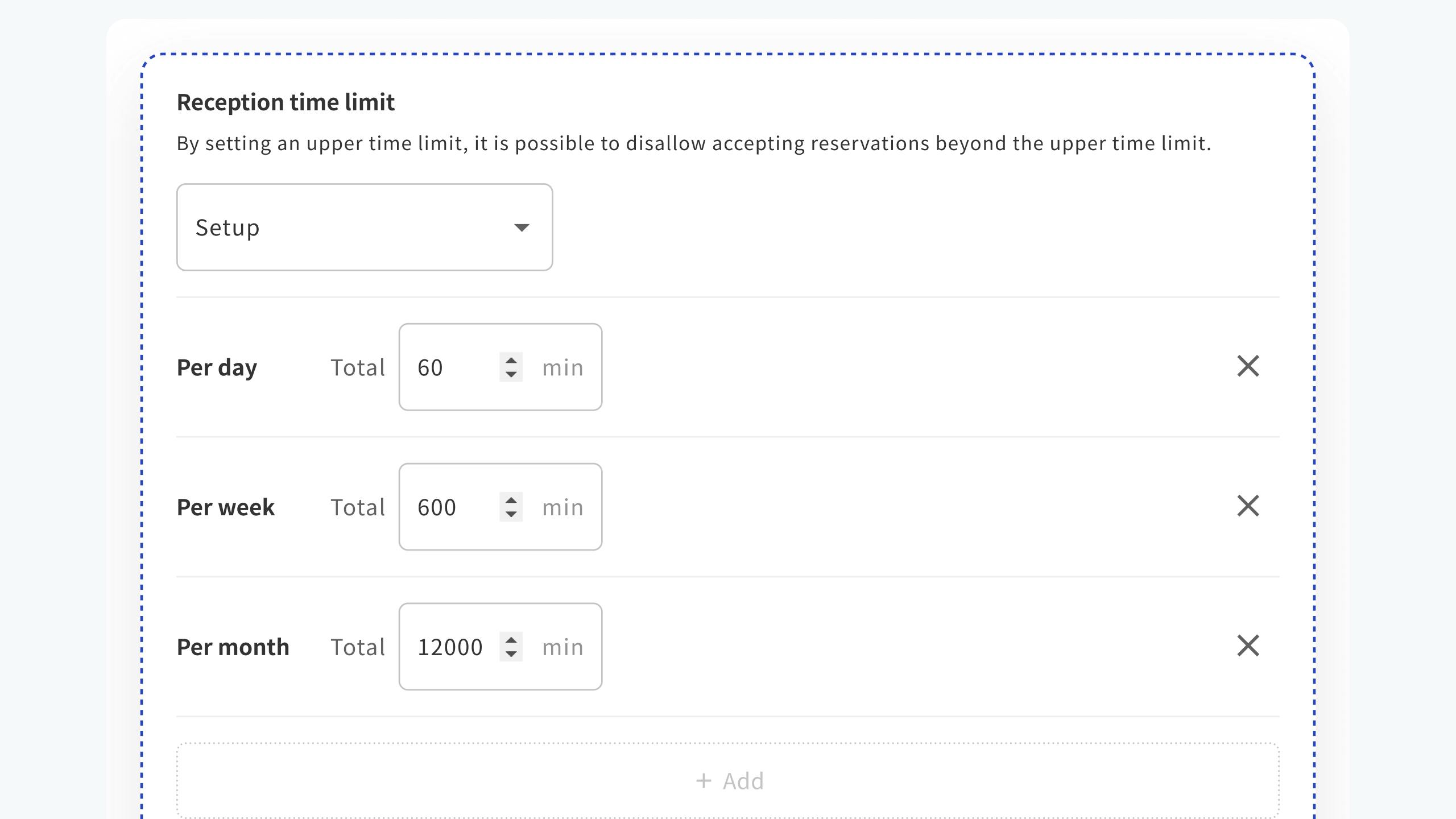Increment the Per month minutes value
This screenshot has height=819, width=1456.
tap(511, 640)
